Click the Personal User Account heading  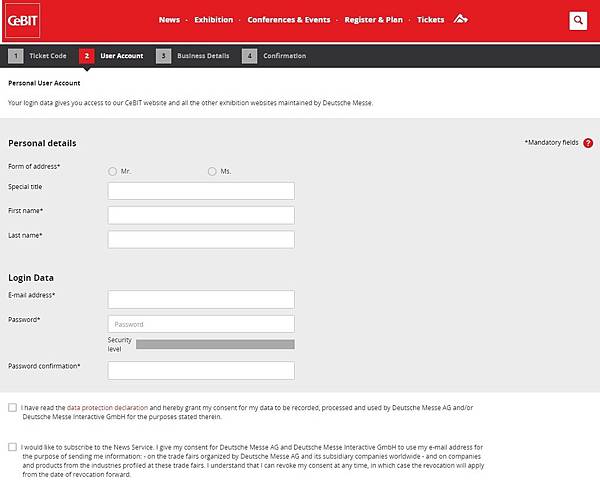tap(44, 83)
